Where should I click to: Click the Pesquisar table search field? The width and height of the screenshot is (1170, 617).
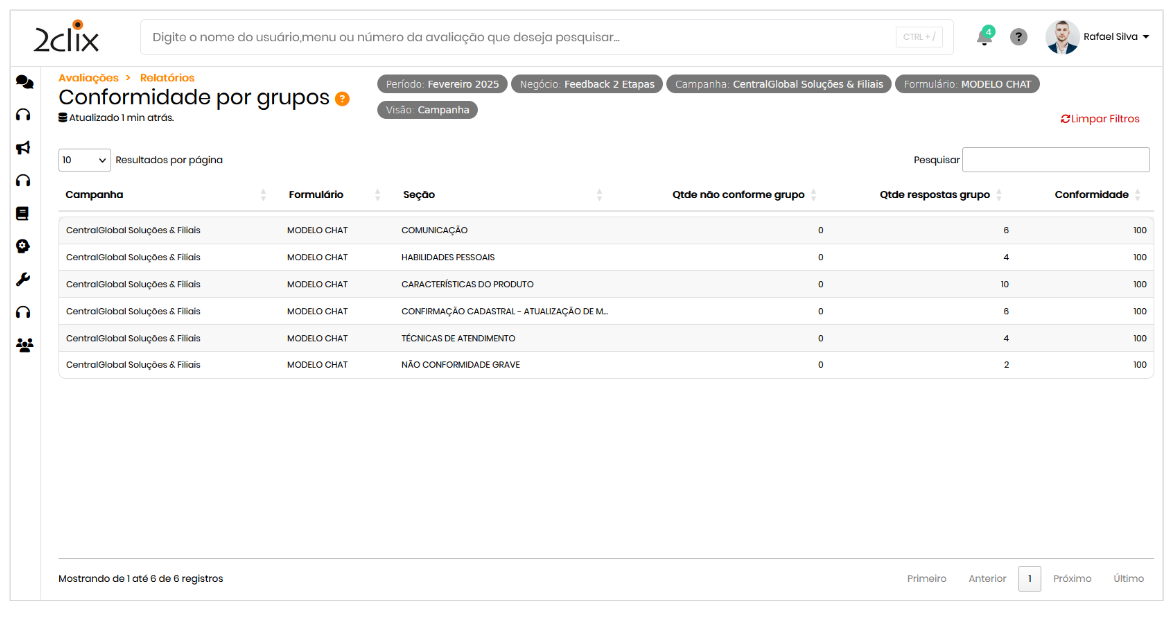tap(1055, 160)
